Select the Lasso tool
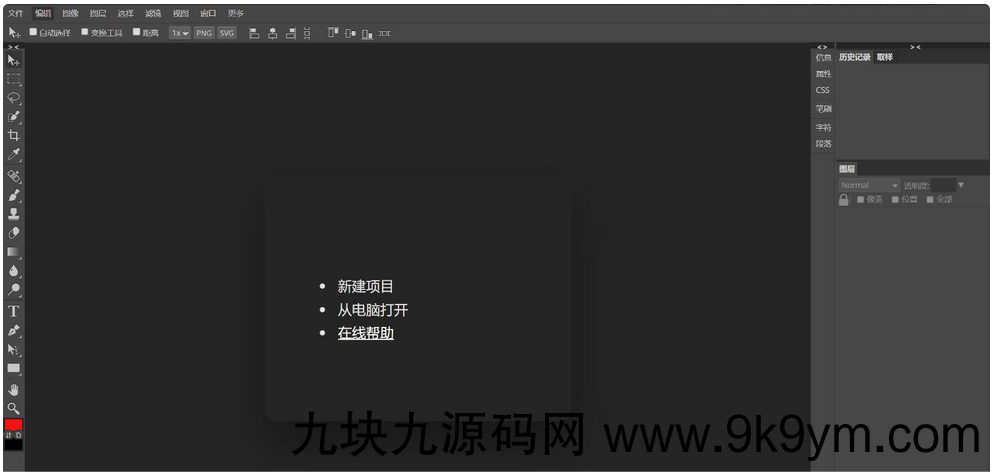Viewport: 993px width, 472px height. coord(14,98)
